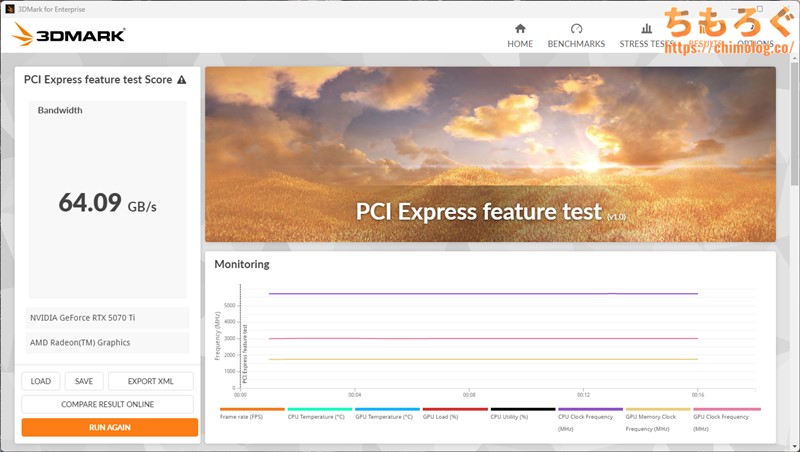Click the PCI Express feature test banner
This screenshot has height=452, width=800.
(x=490, y=155)
